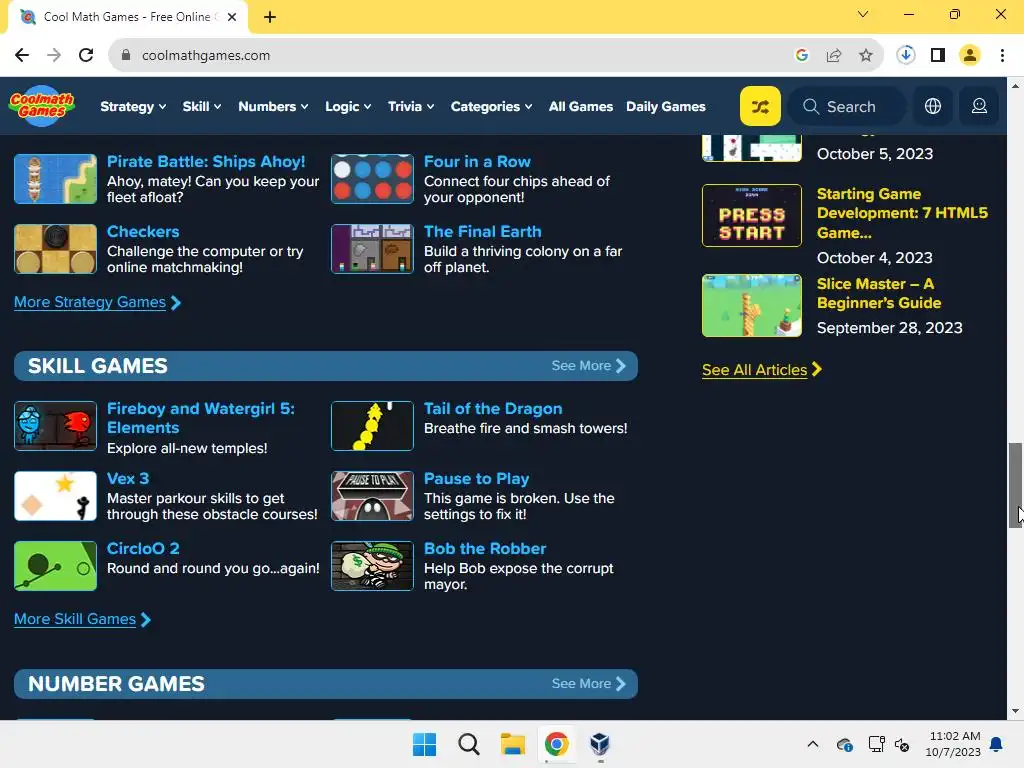Screen dimensions: 1024x768
Task: Click the CircloO 2 green thumbnail
Action: click(56, 566)
